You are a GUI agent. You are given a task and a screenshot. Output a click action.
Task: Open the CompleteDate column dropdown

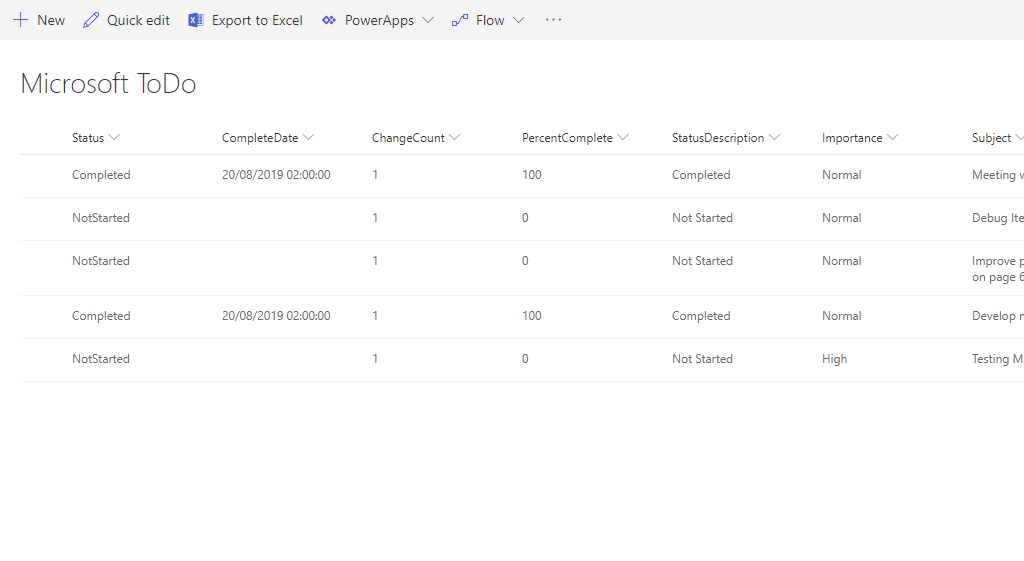tap(308, 138)
